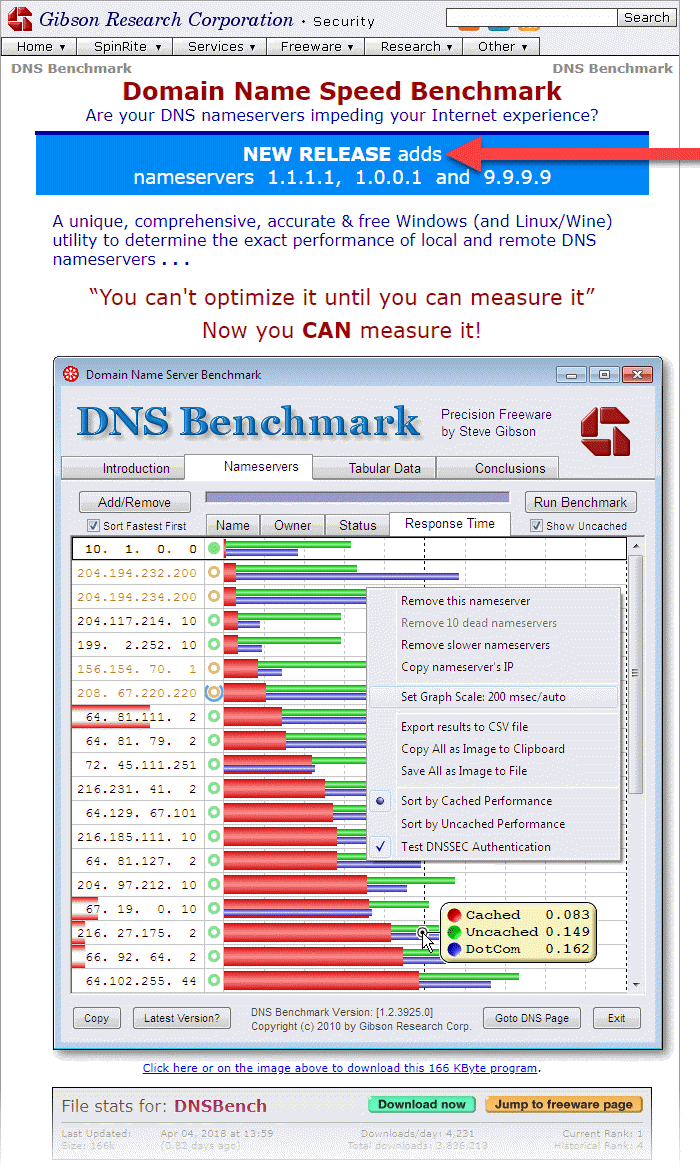Screen dimensions: 700x1167
Task: Click status ring for 64.81.111.2
Action: [214, 716]
